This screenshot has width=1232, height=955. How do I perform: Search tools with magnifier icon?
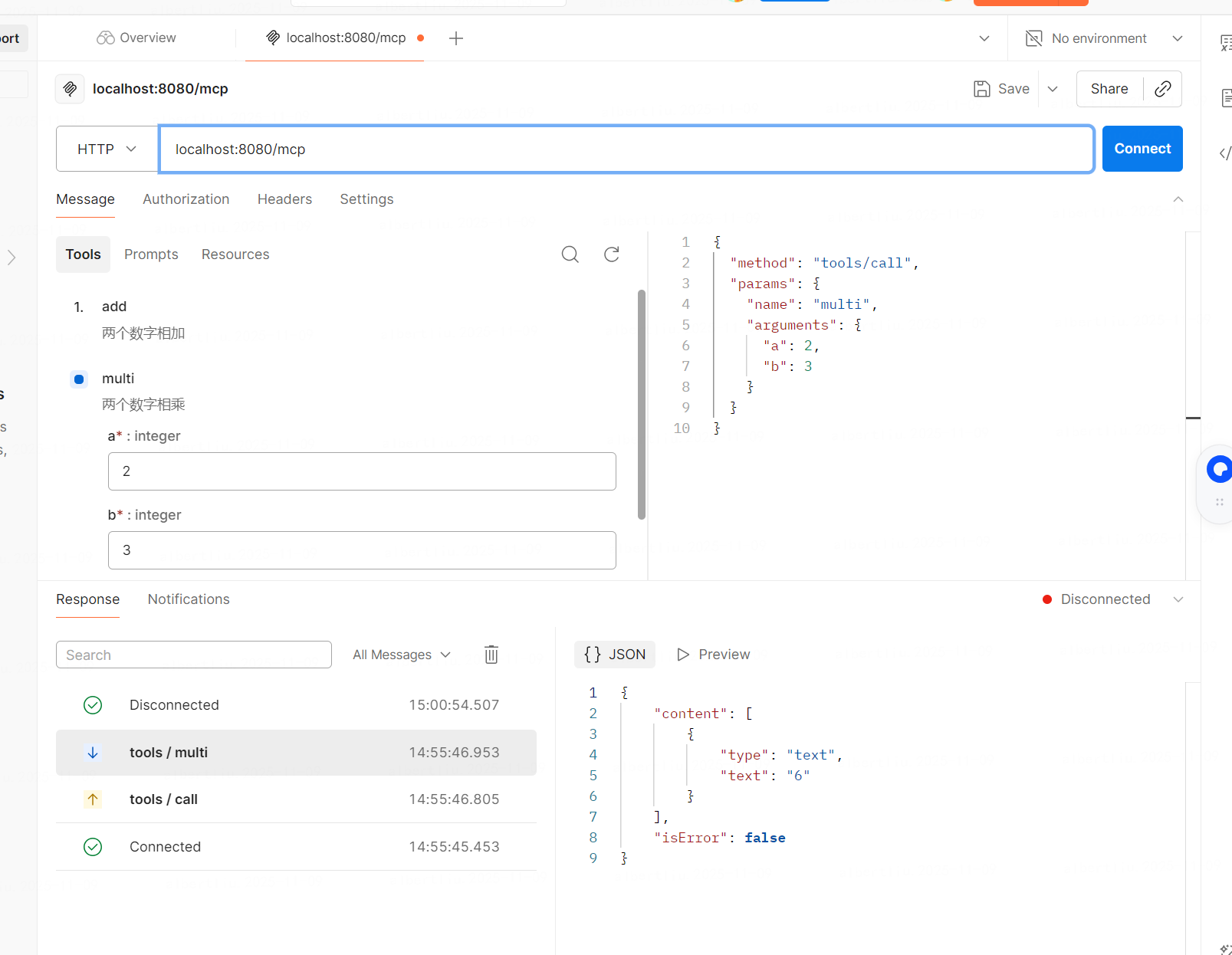tap(570, 254)
